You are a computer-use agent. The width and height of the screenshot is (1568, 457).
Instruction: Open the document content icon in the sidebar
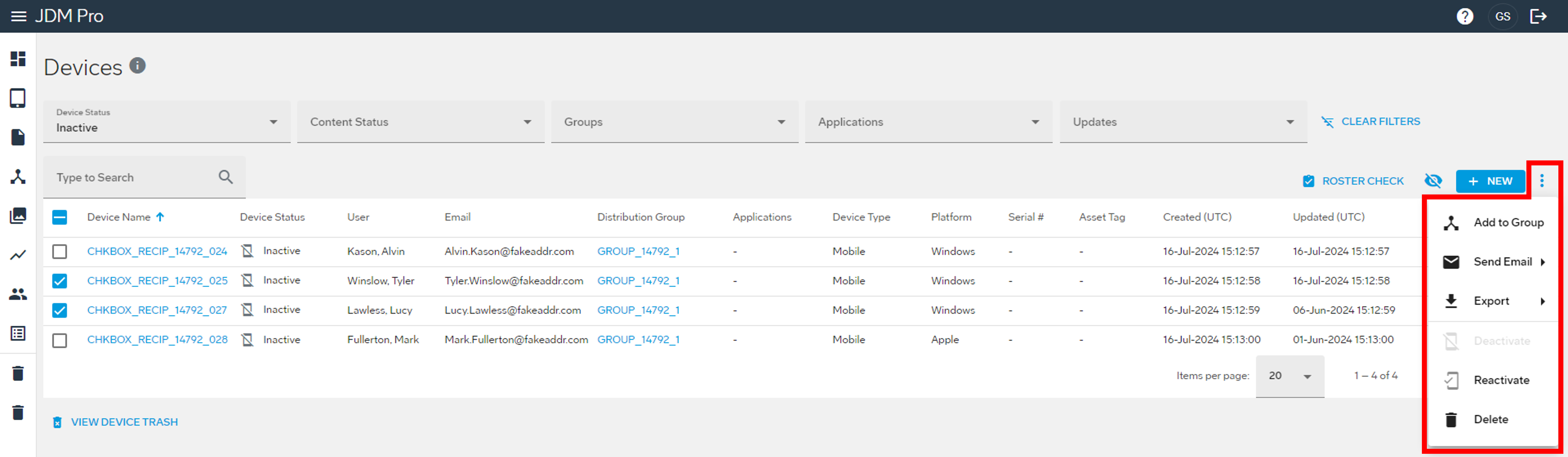click(x=18, y=138)
